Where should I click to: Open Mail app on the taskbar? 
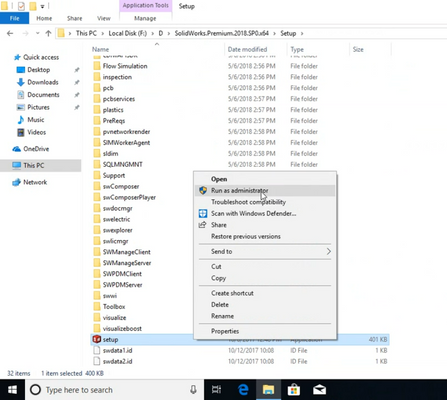(319, 390)
